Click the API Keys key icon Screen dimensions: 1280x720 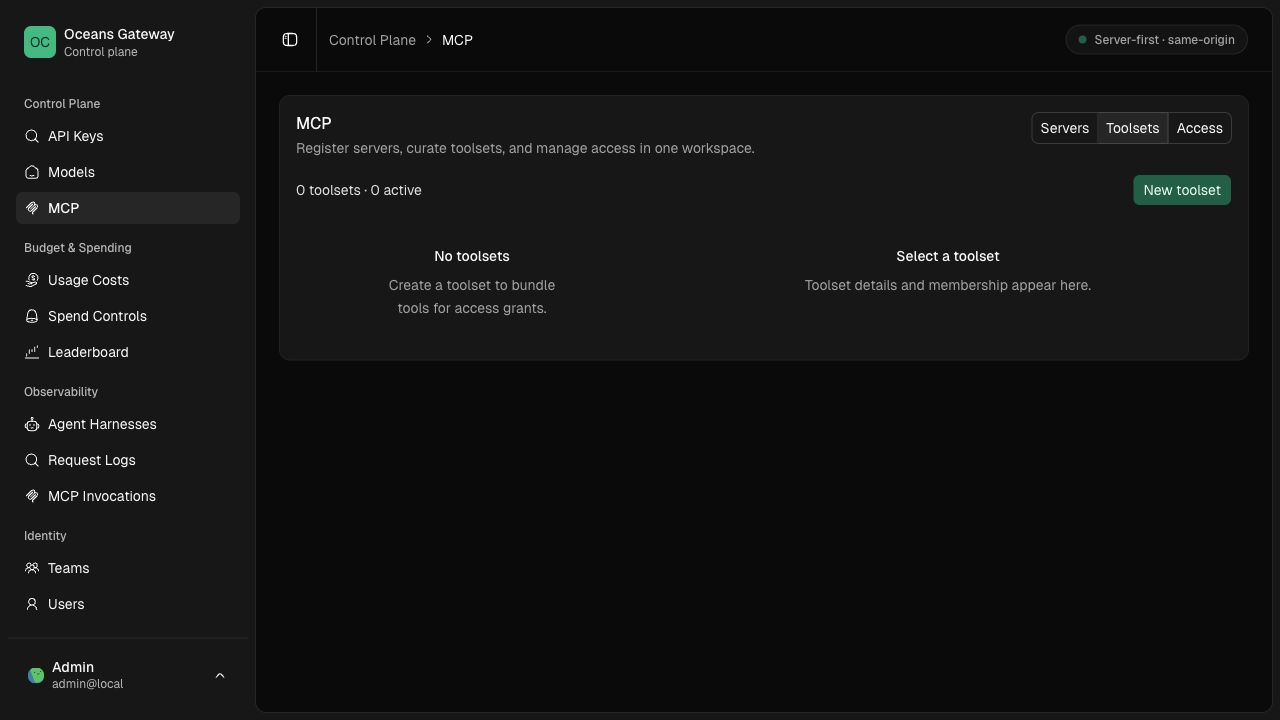point(32,136)
